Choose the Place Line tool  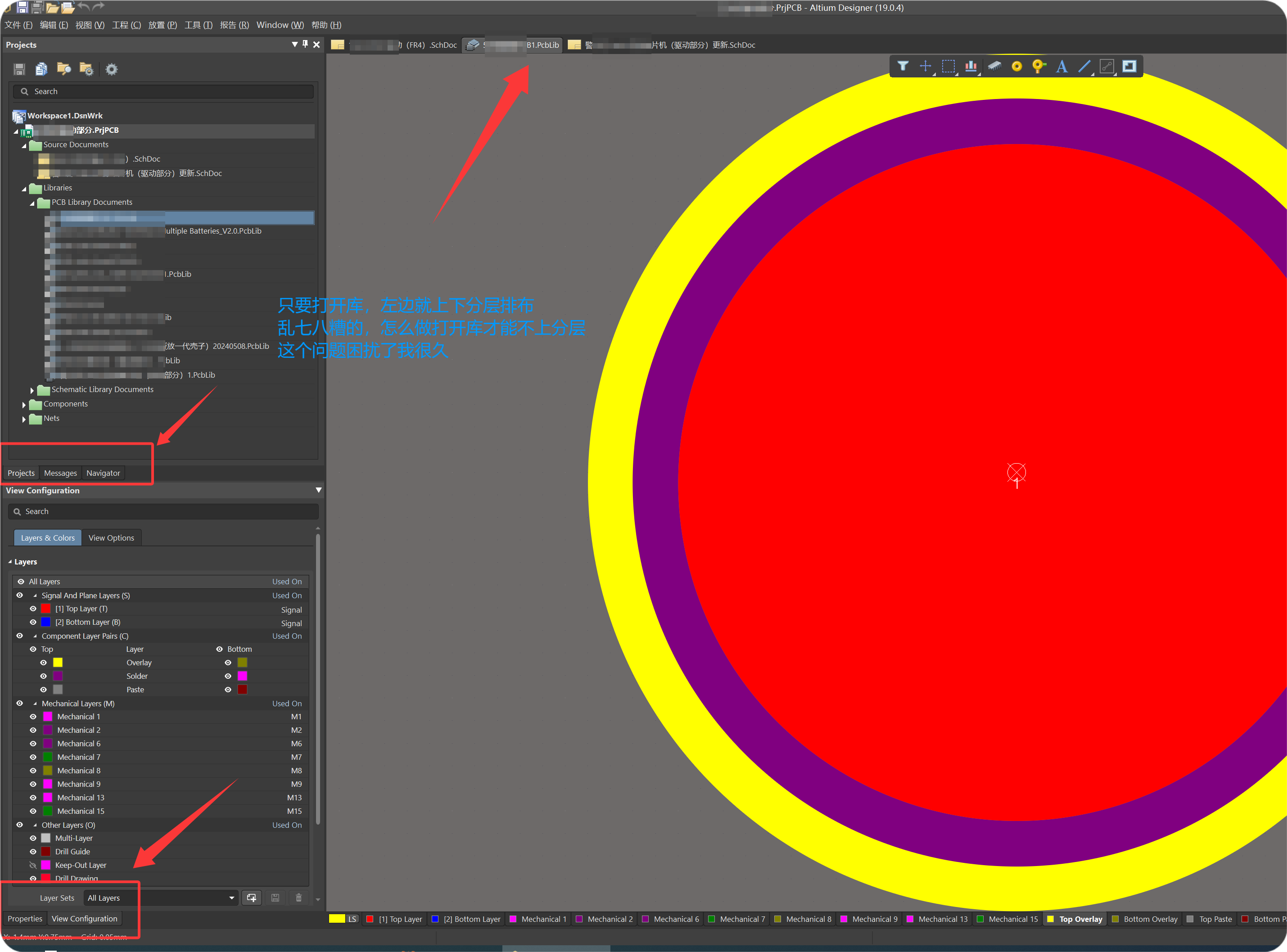tap(1084, 66)
